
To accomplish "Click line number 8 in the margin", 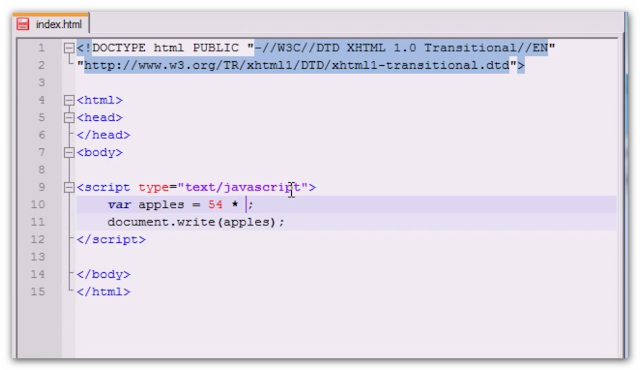I will click(x=42, y=170).
